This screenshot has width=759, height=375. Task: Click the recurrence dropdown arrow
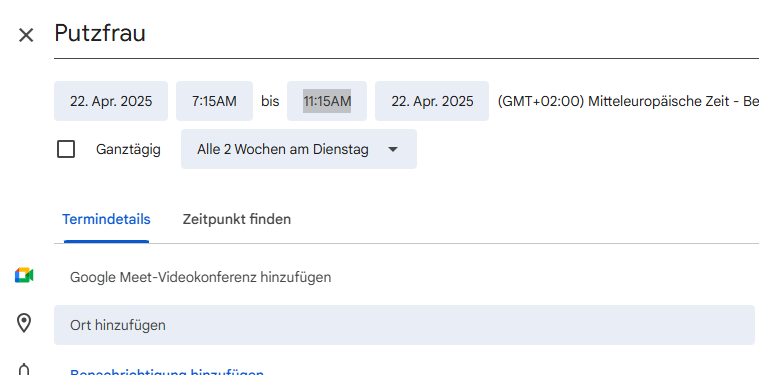[394, 150]
